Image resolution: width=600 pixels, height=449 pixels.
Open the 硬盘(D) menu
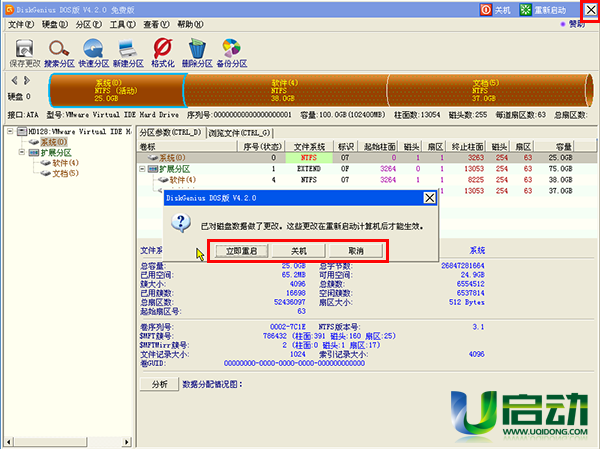(55, 24)
